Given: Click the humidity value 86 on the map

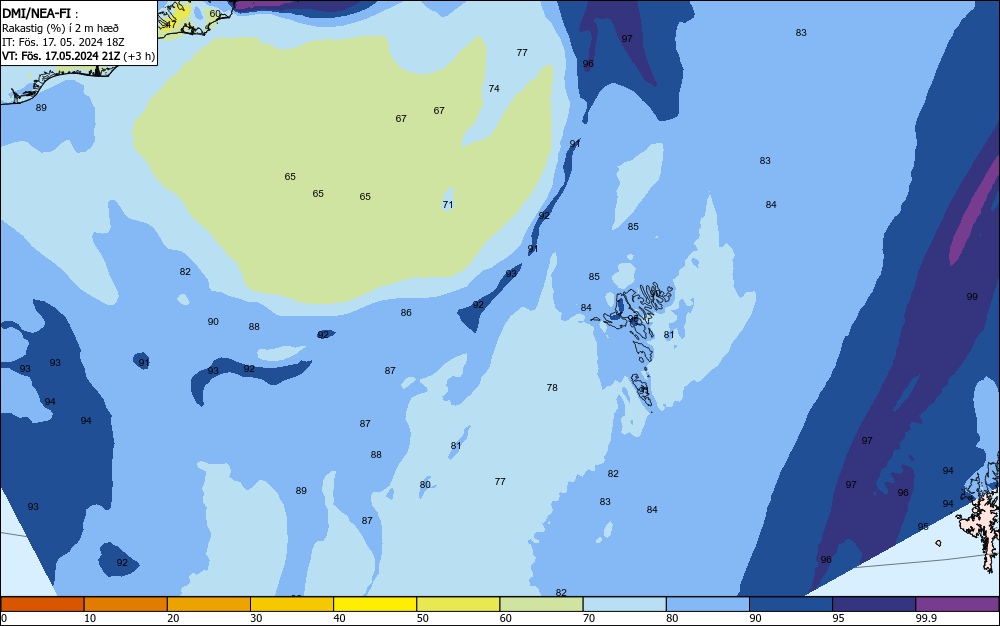Looking at the screenshot, I should pyautogui.click(x=406, y=312).
